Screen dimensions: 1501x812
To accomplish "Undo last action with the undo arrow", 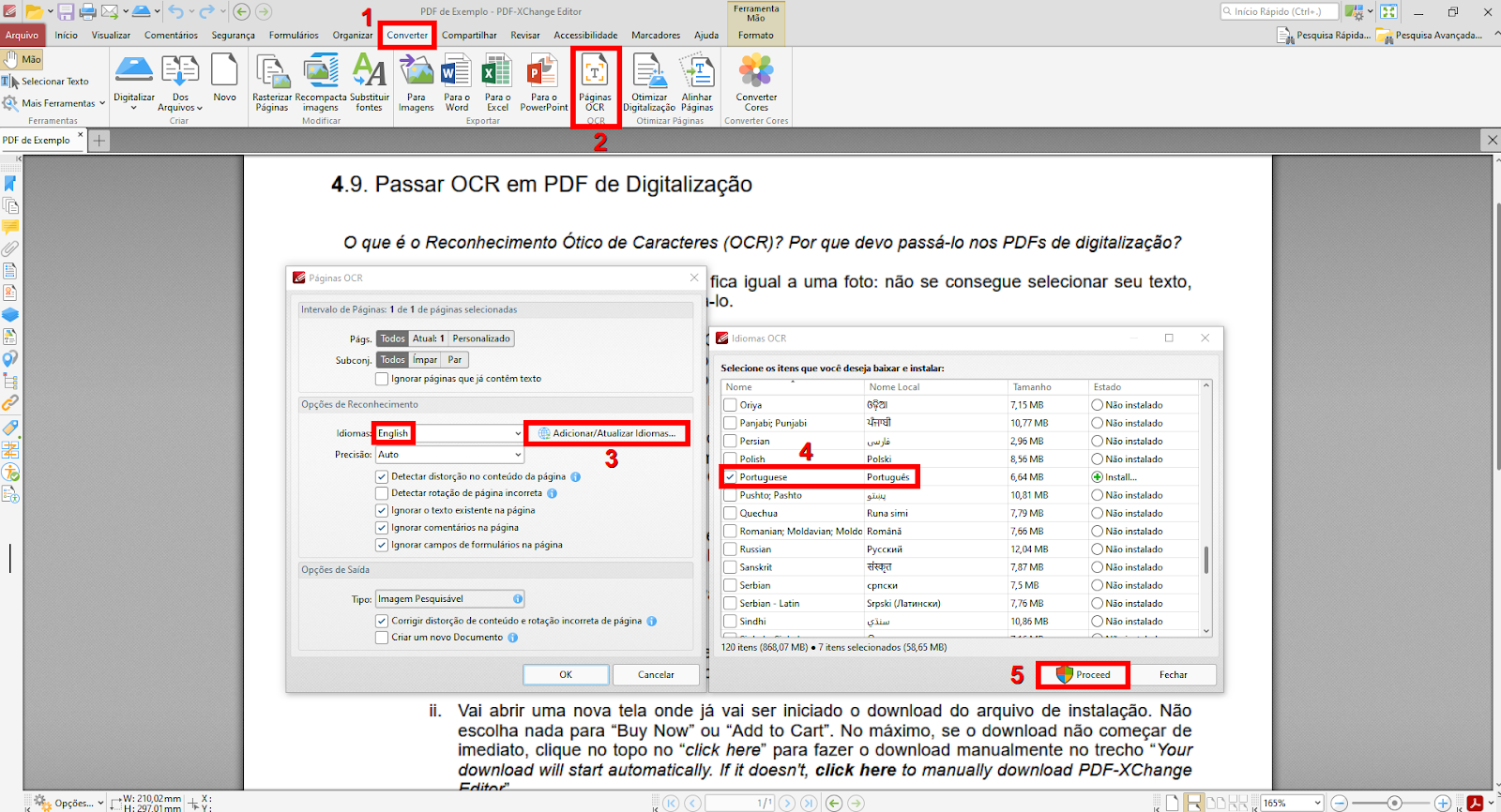I will 175,11.
